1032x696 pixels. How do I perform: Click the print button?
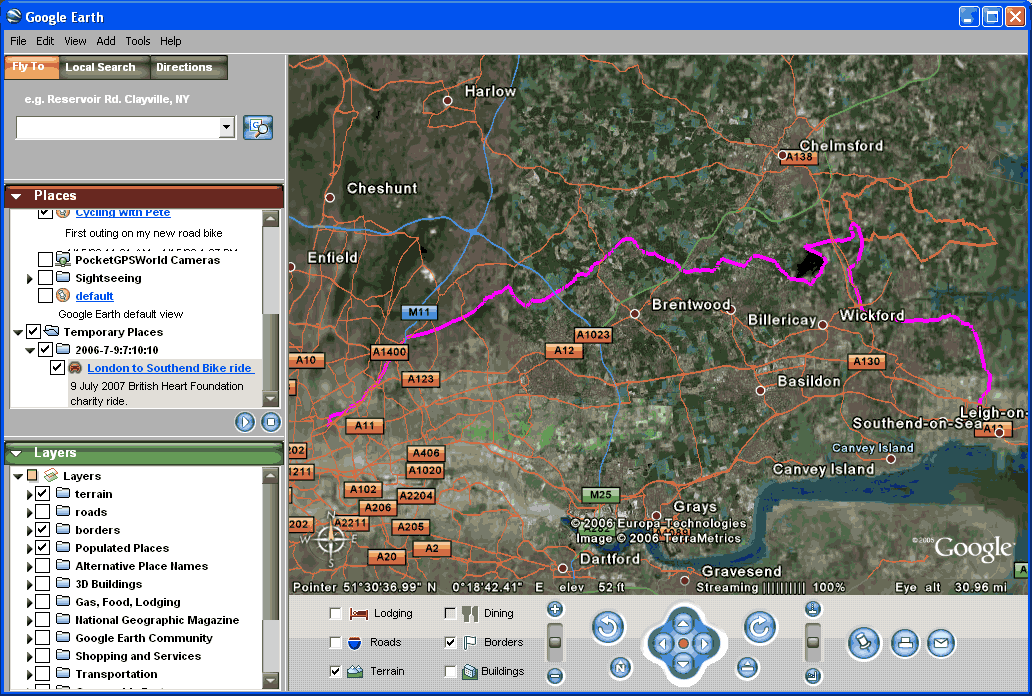tap(905, 643)
